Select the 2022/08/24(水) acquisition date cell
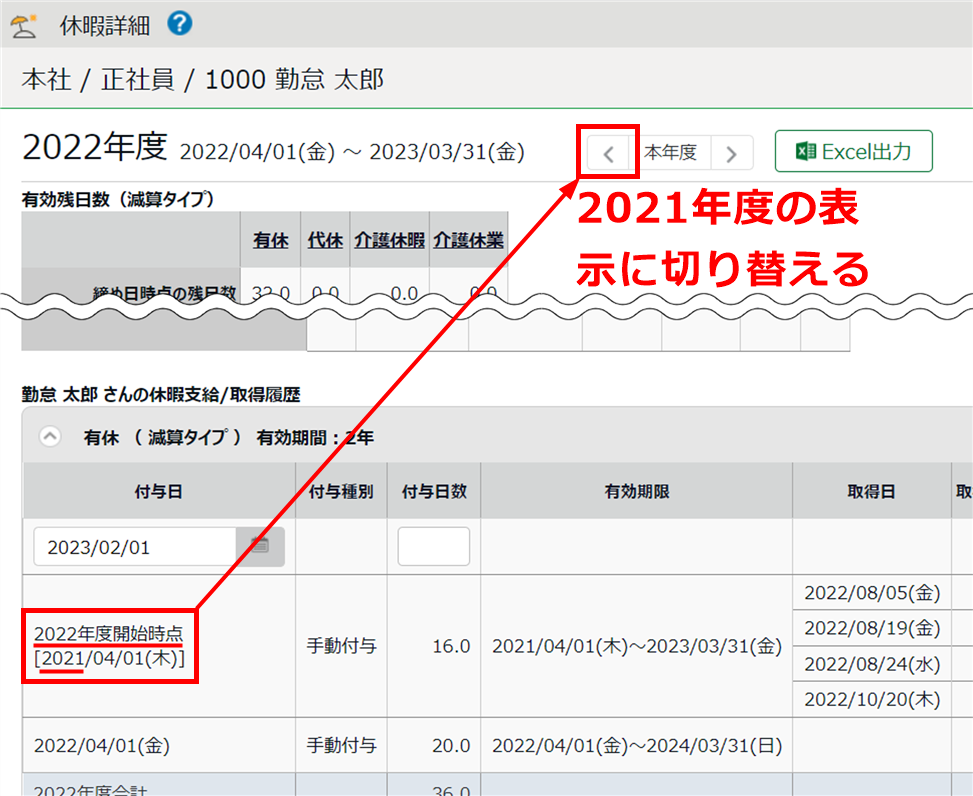 (872, 664)
